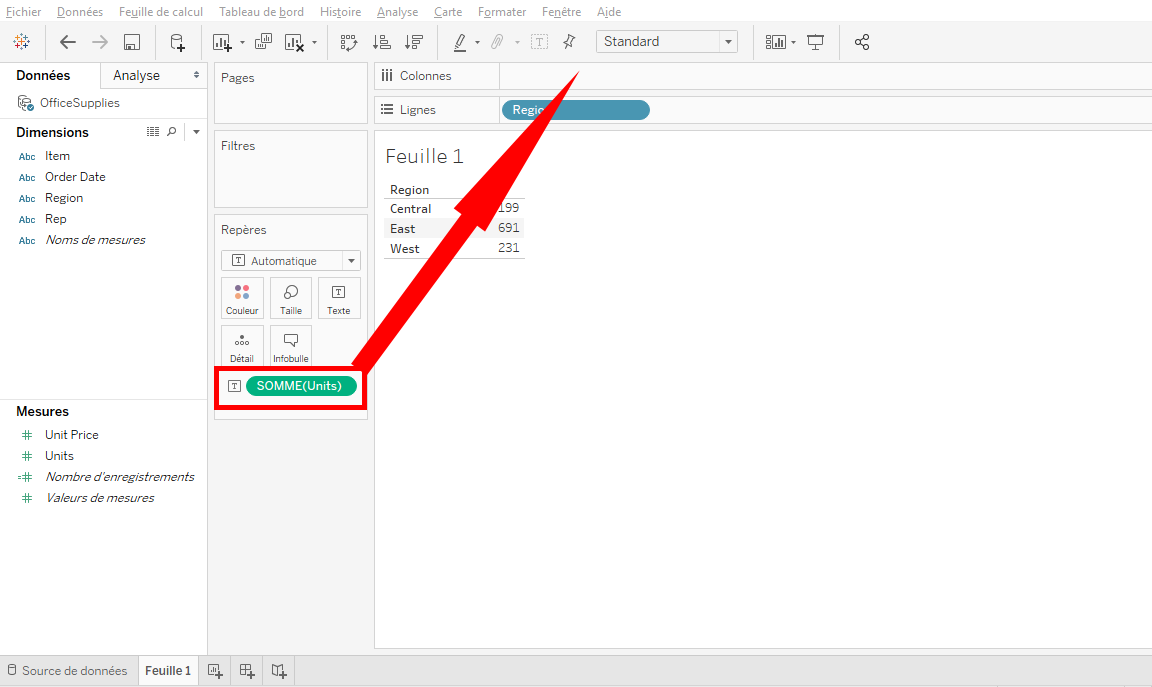The width and height of the screenshot is (1152, 687).
Task: Click the SOMME(Units) green pill
Action: click(x=300, y=385)
